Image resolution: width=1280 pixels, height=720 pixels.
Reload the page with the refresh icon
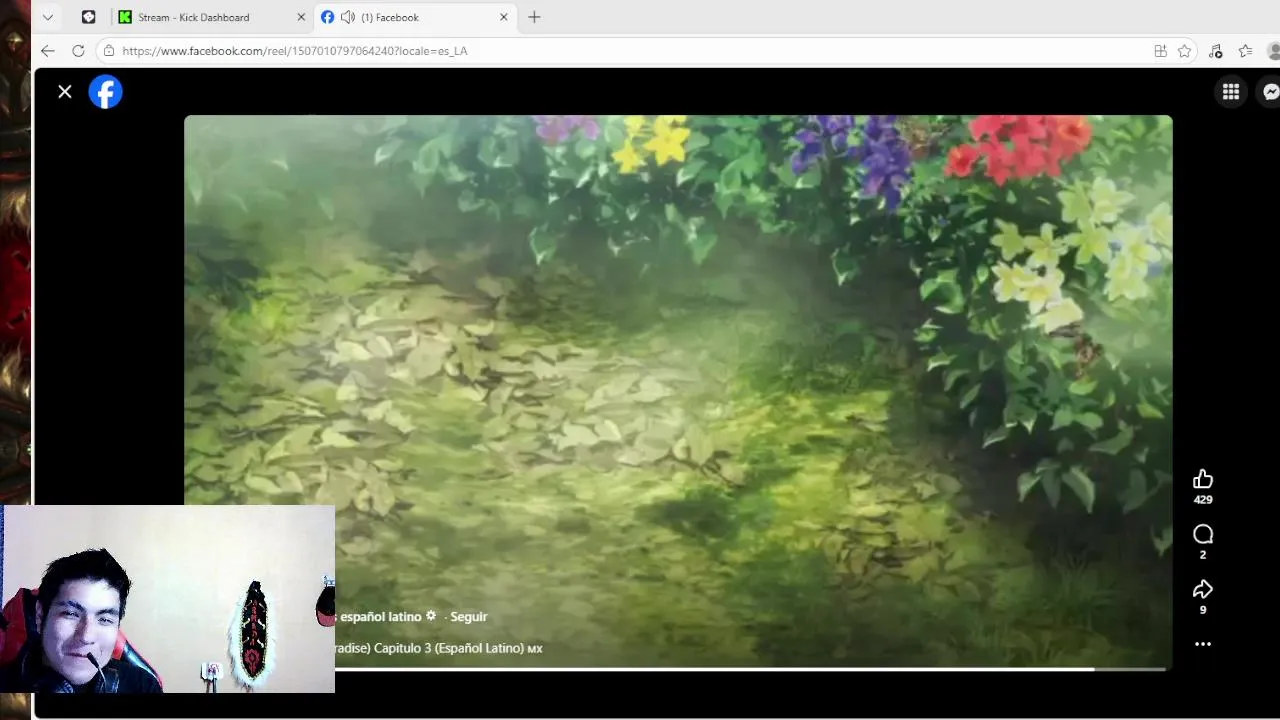78,51
